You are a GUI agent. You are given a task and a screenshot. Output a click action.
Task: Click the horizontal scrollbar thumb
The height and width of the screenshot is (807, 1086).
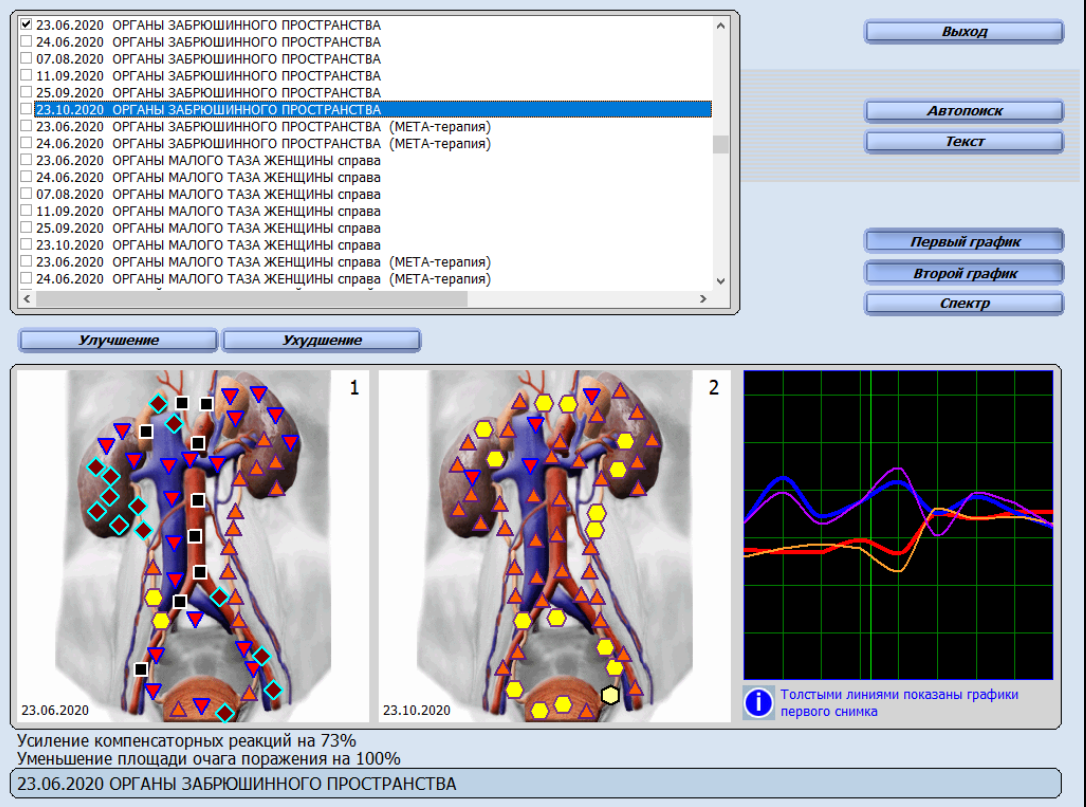[x=252, y=299]
